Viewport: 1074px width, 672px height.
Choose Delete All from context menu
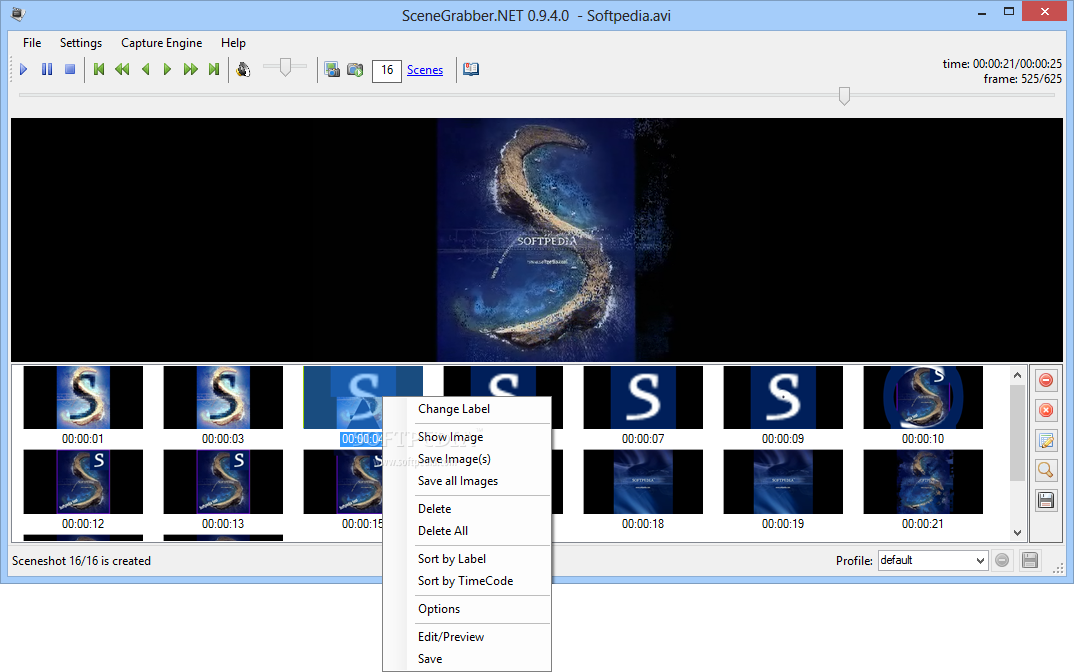click(x=467, y=531)
